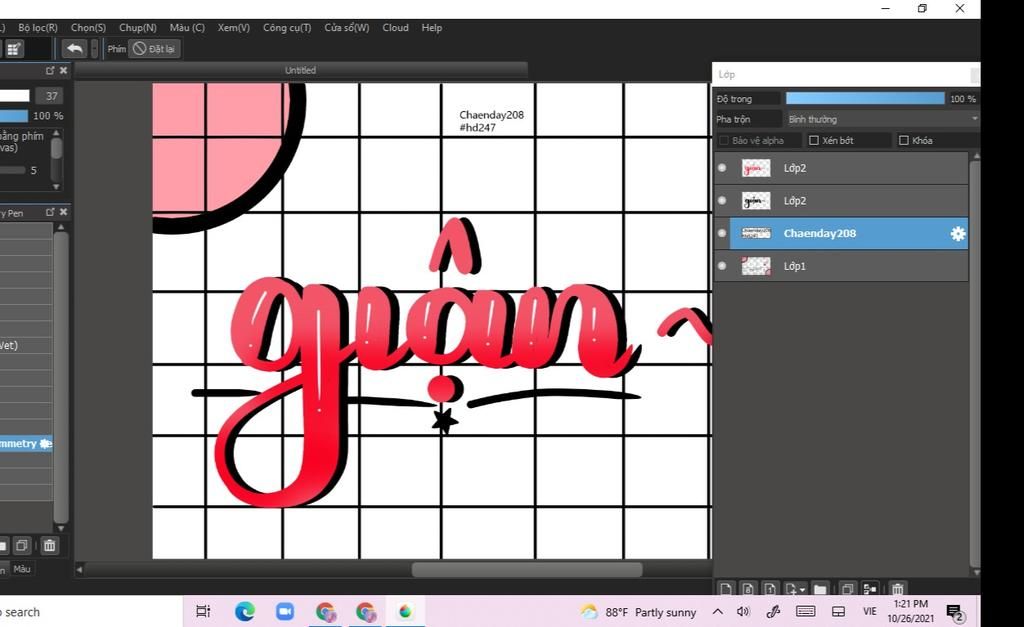Click the 'Đặt lại' reset button

click(155, 49)
